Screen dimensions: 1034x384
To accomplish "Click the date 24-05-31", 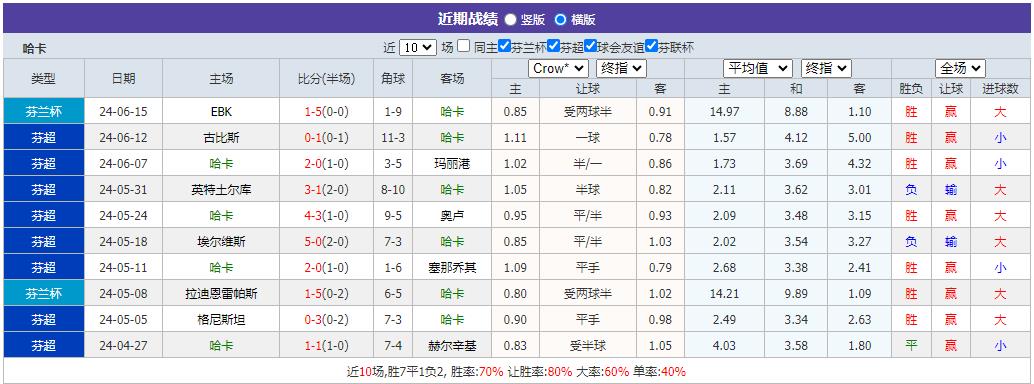I will pos(123,189).
